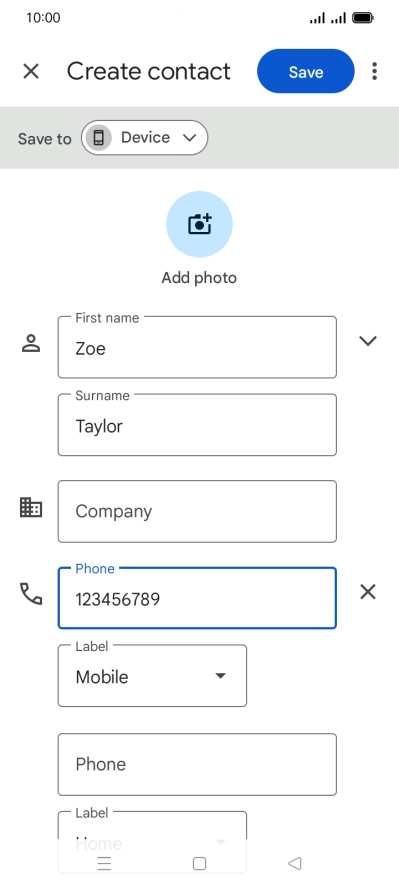Image resolution: width=399 pixels, height=888 pixels.
Task: Close the Create contact screen
Action: 31,71
